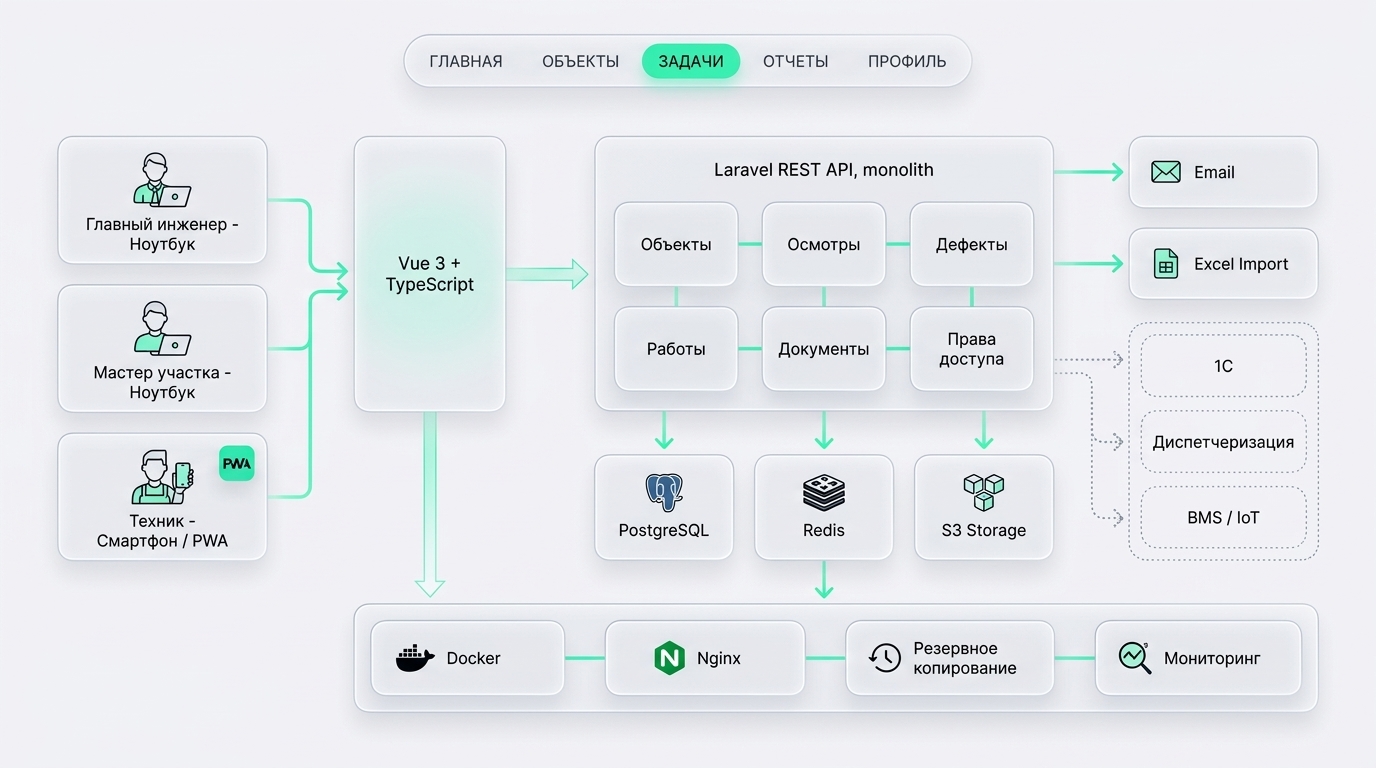Click the green PWA badge

(237, 464)
